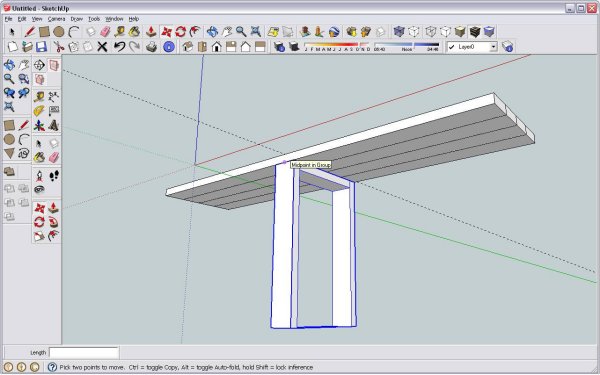Viewport: 600px width, 375px height.
Task: Select the Offset tool in top toolbar
Action: point(195,32)
